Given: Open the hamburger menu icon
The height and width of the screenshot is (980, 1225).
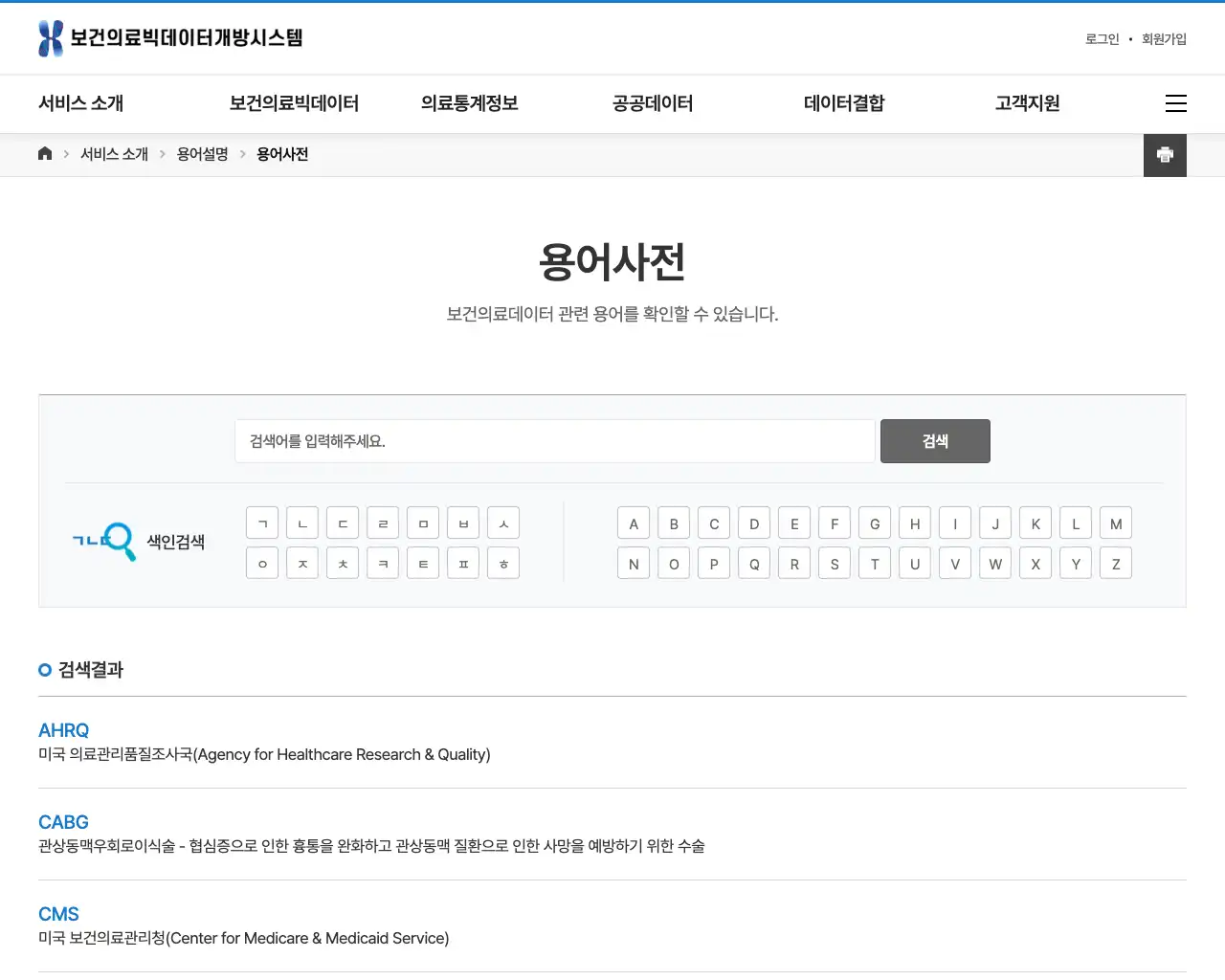Looking at the screenshot, I should point(1176,103).
